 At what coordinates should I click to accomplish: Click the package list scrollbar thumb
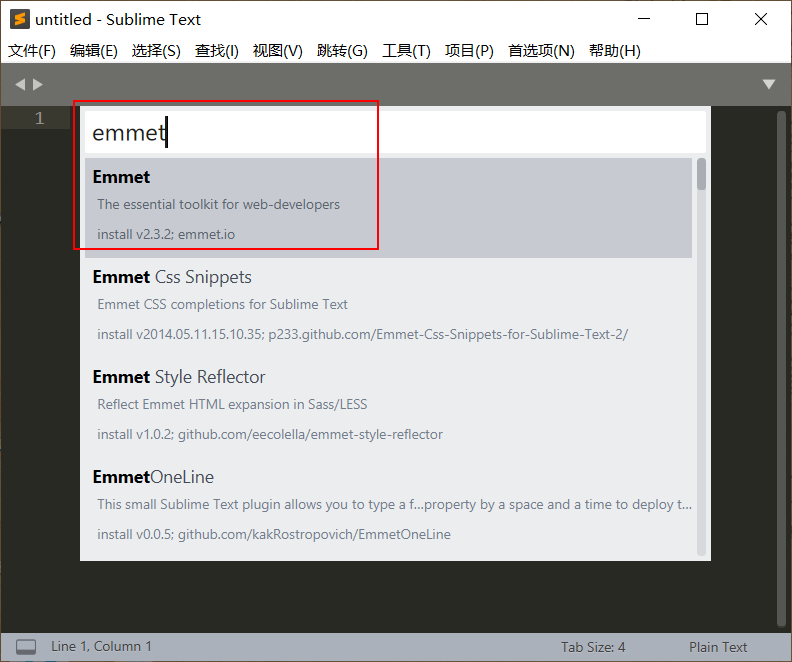coord(701,174)
